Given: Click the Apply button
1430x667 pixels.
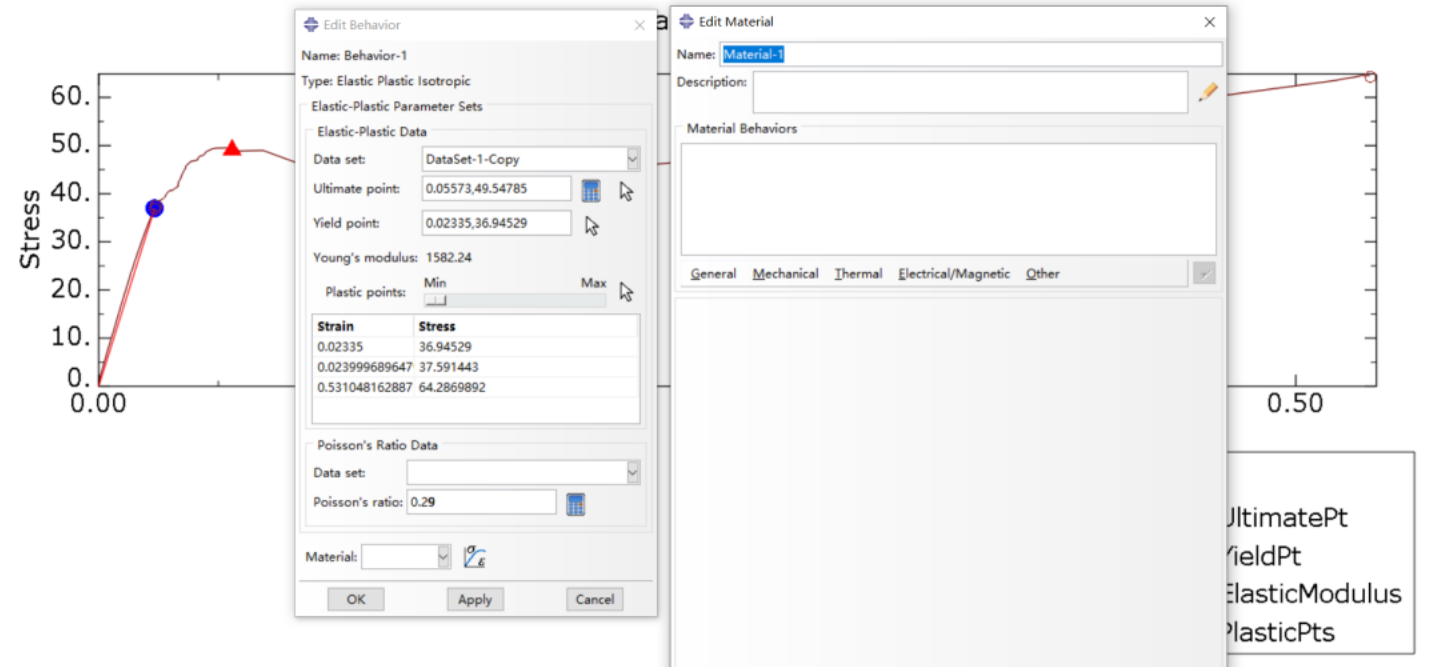Looking at the screenshot, I should pos(475,599).
